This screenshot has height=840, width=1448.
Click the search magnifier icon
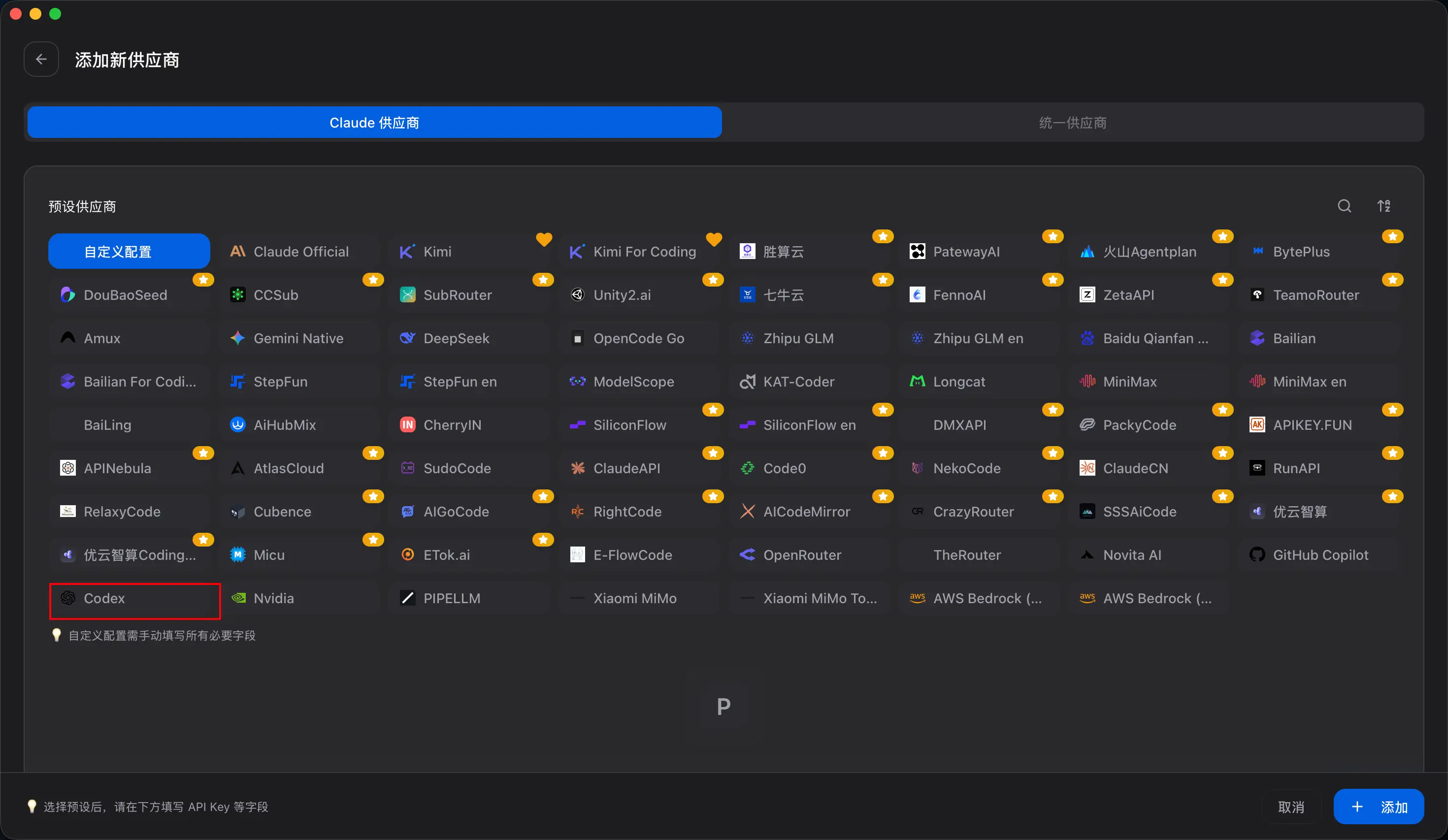click(x=1344, y=206)
